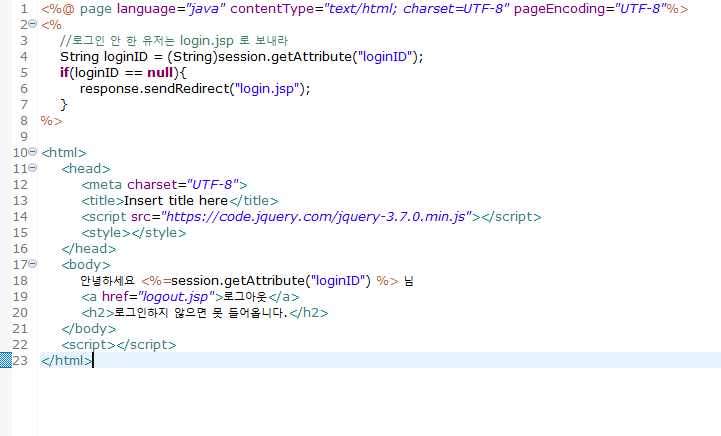This screenshot has width=721, height=436.
Task: Collapse the body fold on line 17
Action: coord(33,264)
